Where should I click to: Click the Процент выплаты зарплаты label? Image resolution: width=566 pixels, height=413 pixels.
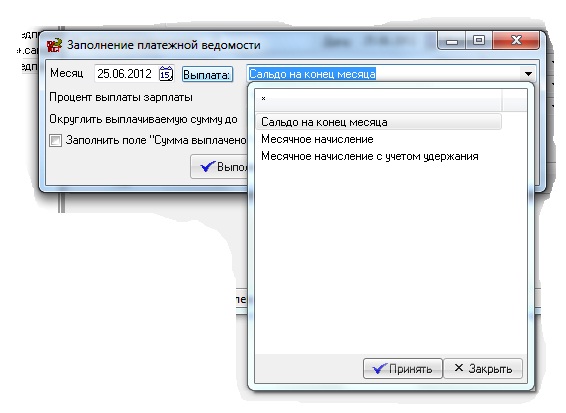pyautogui.click(x=121, y=97)
